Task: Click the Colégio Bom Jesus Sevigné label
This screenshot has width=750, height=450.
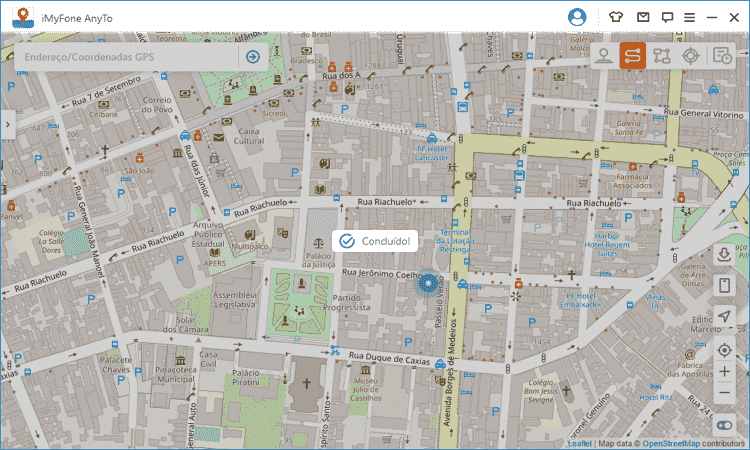Action: tap(540, 391)
